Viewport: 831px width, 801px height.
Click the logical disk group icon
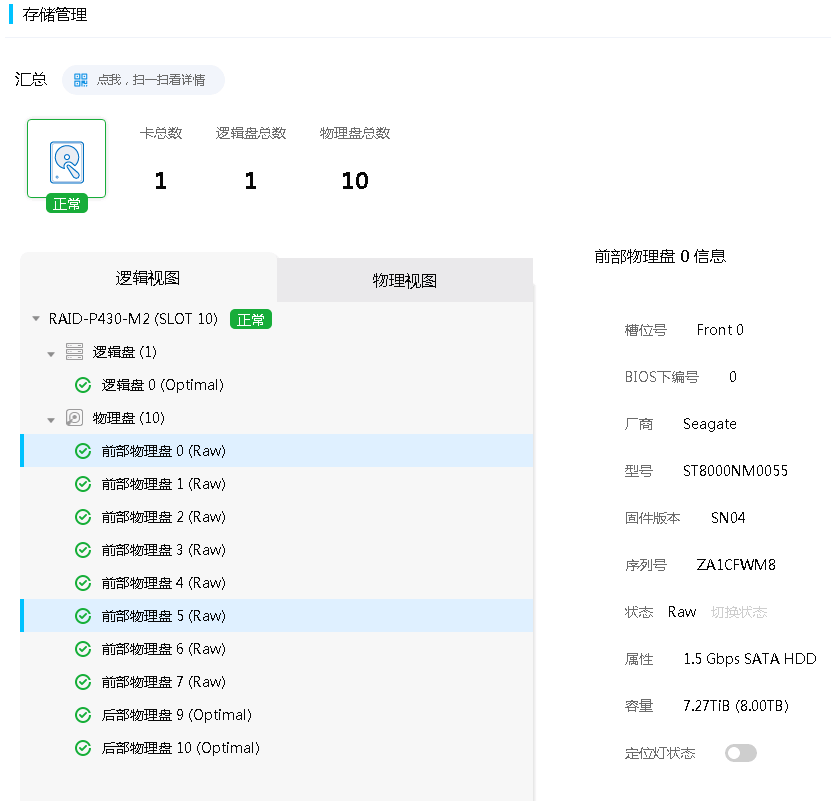tap(74, 352)
